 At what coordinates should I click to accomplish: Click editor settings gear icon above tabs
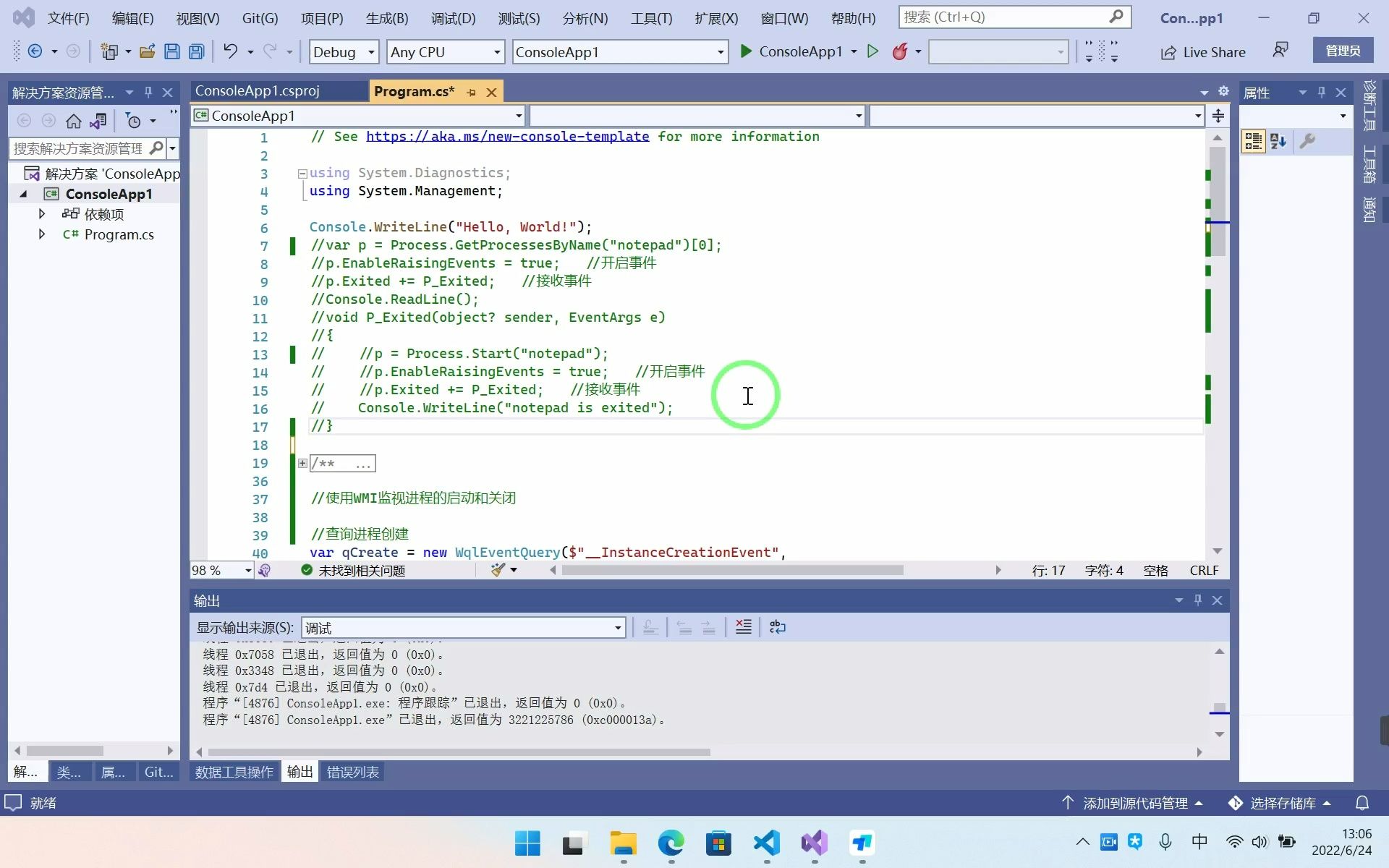tap(1223, 91)
